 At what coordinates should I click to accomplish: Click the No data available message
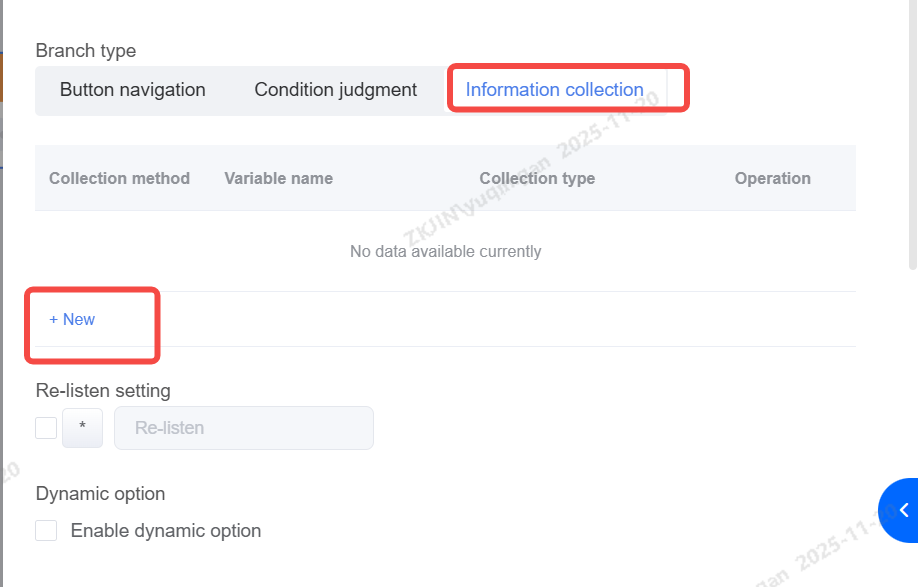(x=445, y=252)
